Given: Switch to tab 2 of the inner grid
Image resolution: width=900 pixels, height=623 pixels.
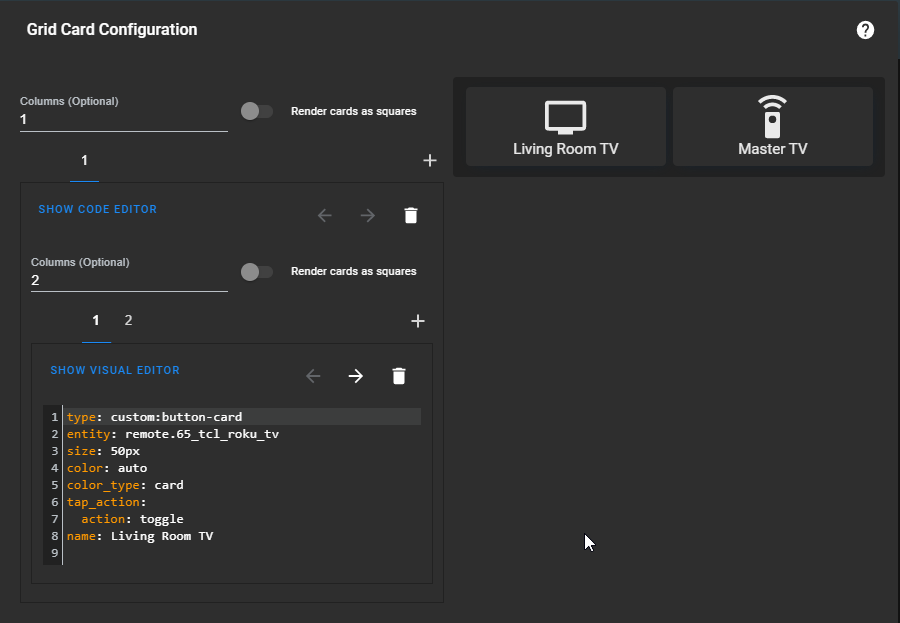Looking at the screenshot, I should (128, 320).
